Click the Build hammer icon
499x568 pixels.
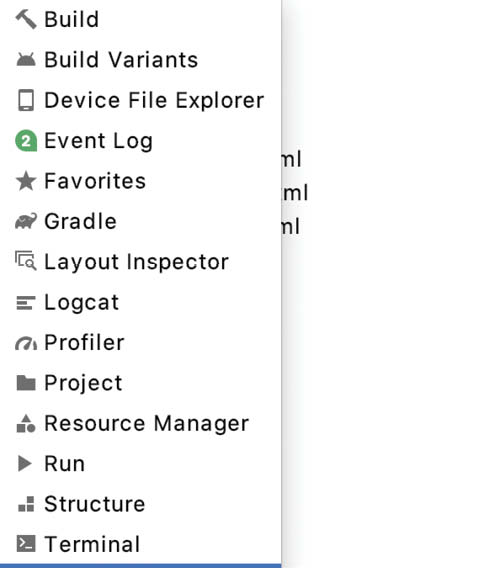26,19
